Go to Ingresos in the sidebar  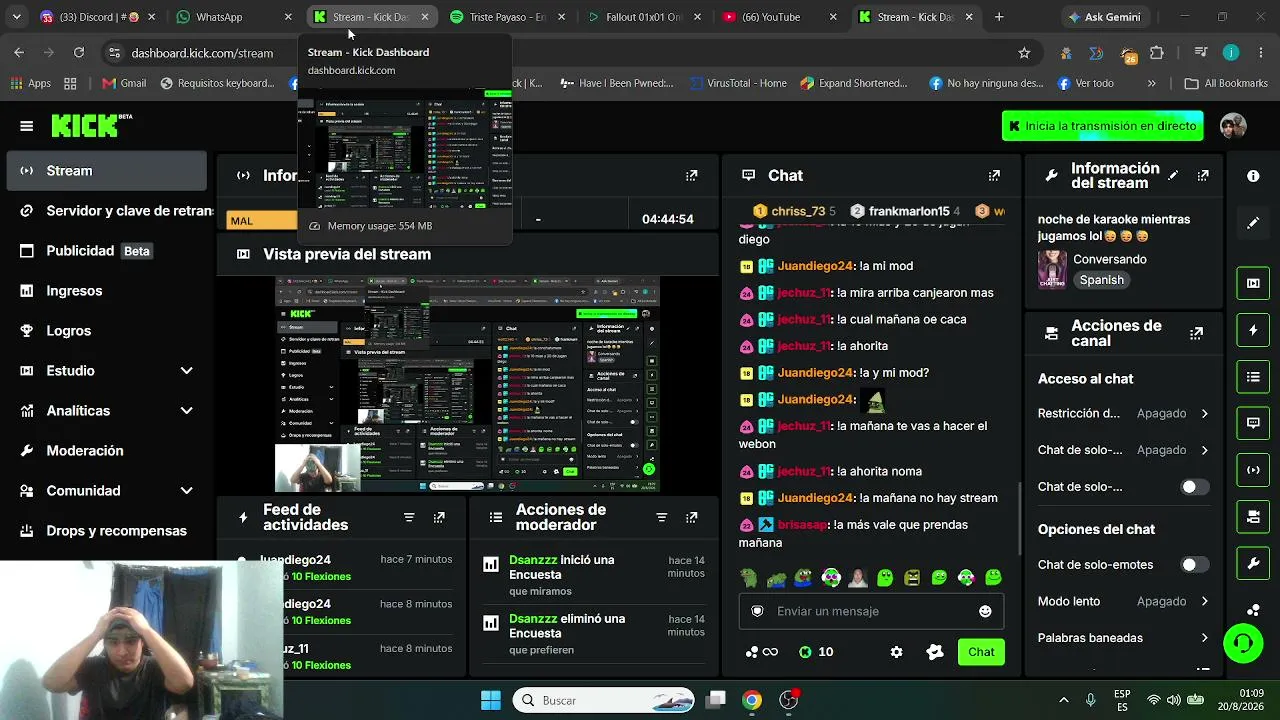tap(106, 291)
